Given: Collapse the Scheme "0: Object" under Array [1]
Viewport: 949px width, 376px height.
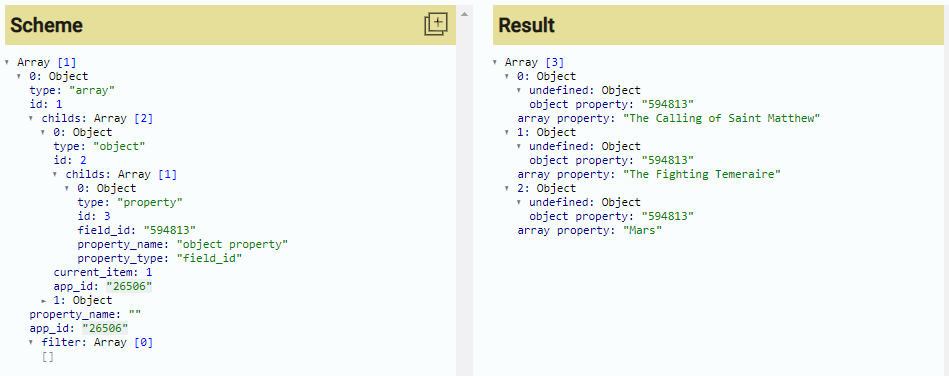Looking at the screenshot, I should tap(19, 76).
